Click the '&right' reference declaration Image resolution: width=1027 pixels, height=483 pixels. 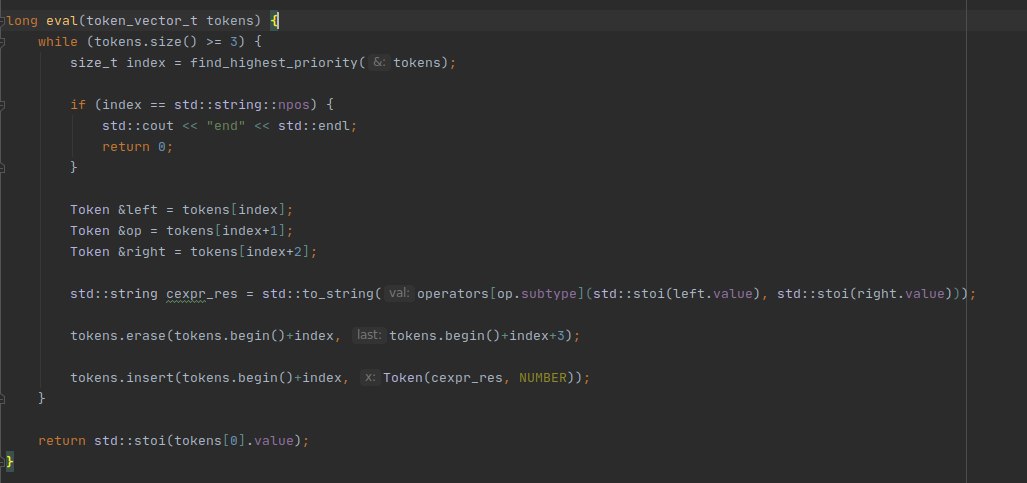(x=142, y=252)
